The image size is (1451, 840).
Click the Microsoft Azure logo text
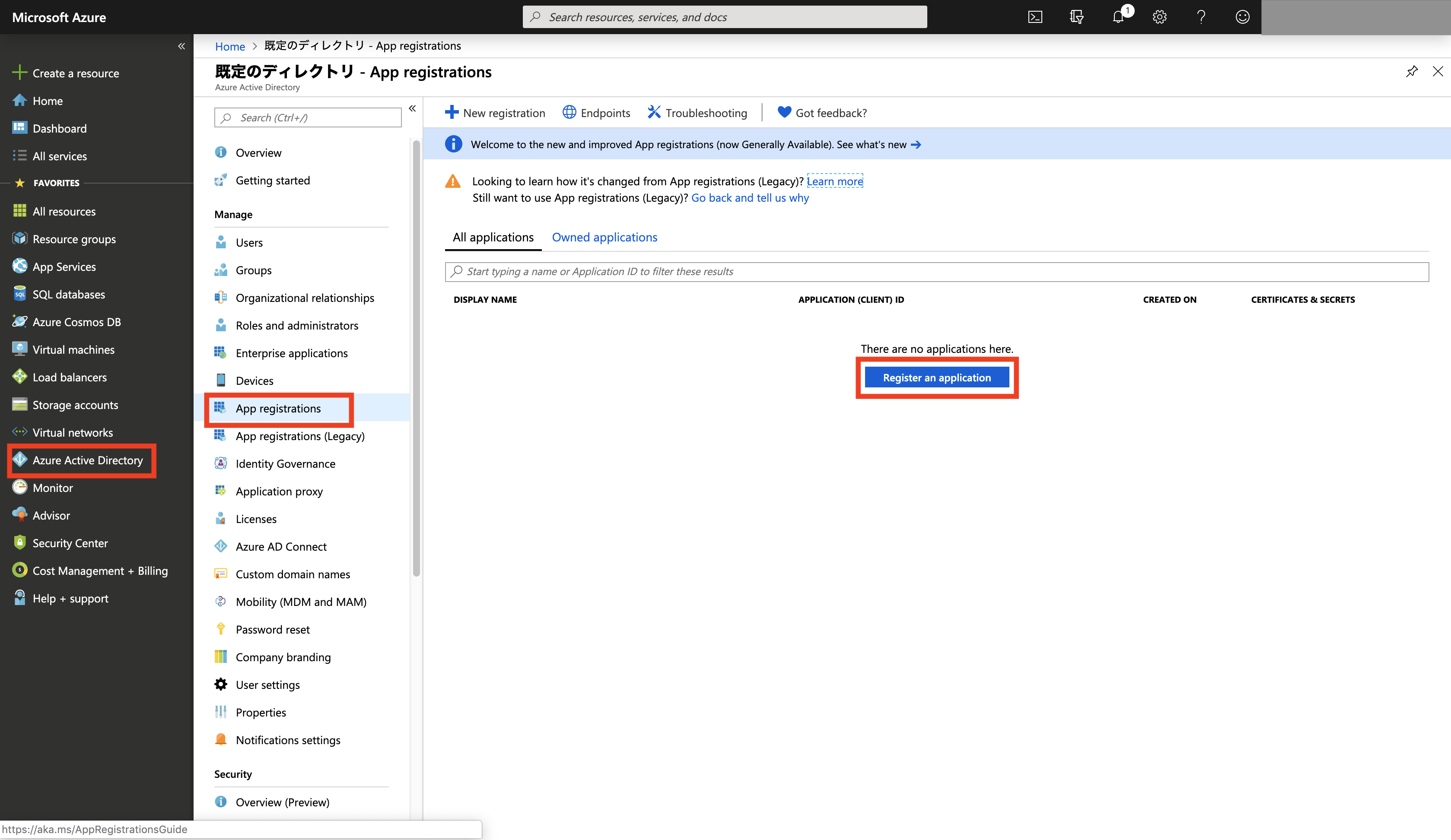tap(59, 17)
